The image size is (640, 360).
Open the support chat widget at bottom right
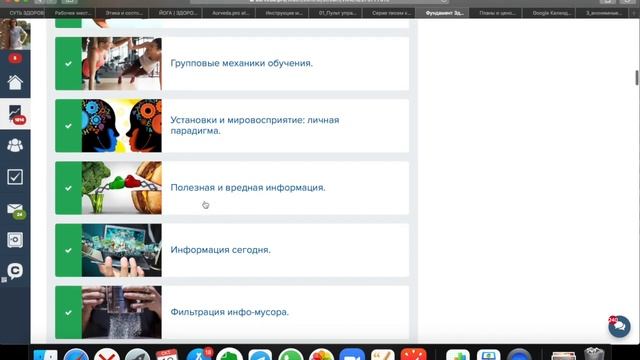point(619,326)
